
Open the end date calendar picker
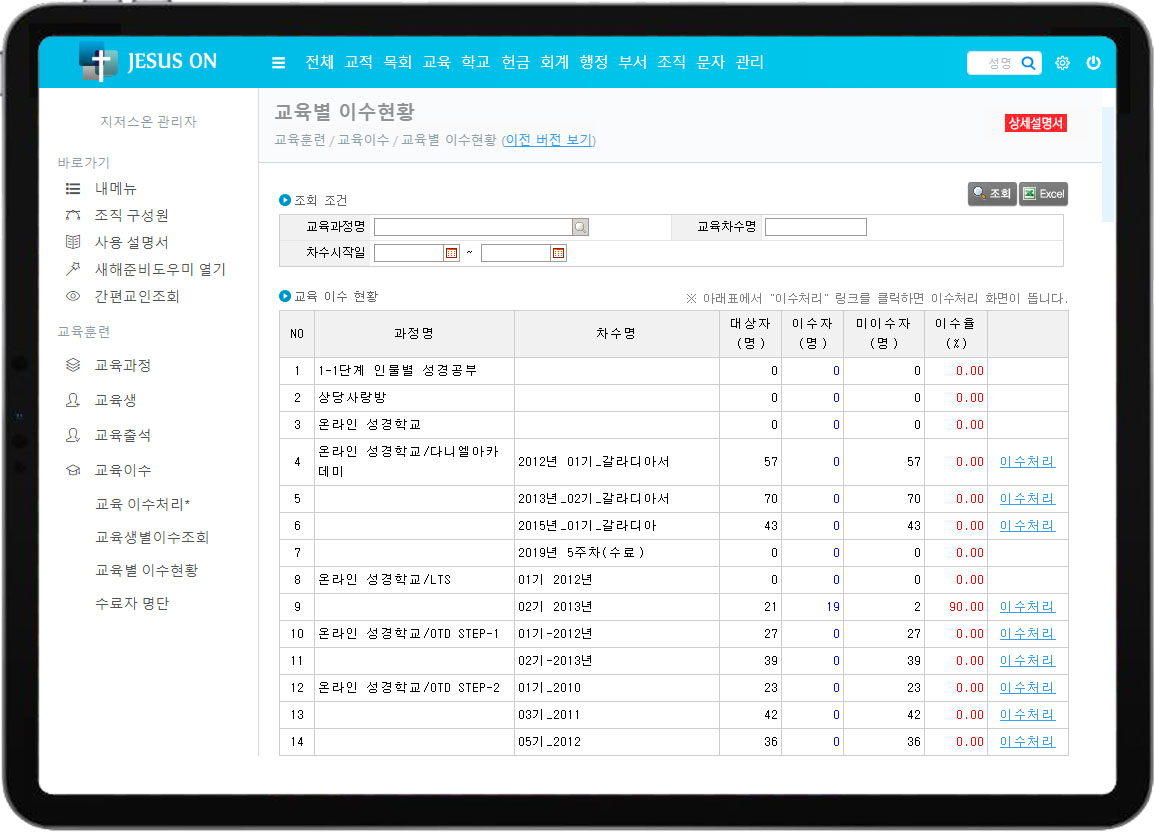click(558, 253)
